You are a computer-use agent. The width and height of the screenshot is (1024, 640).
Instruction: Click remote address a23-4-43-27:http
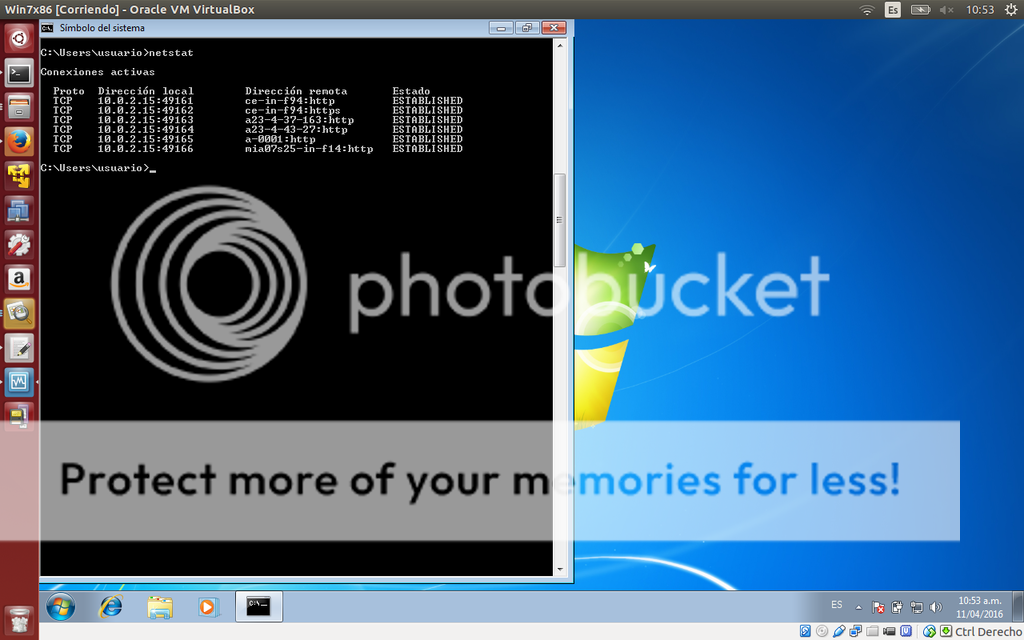296,129
